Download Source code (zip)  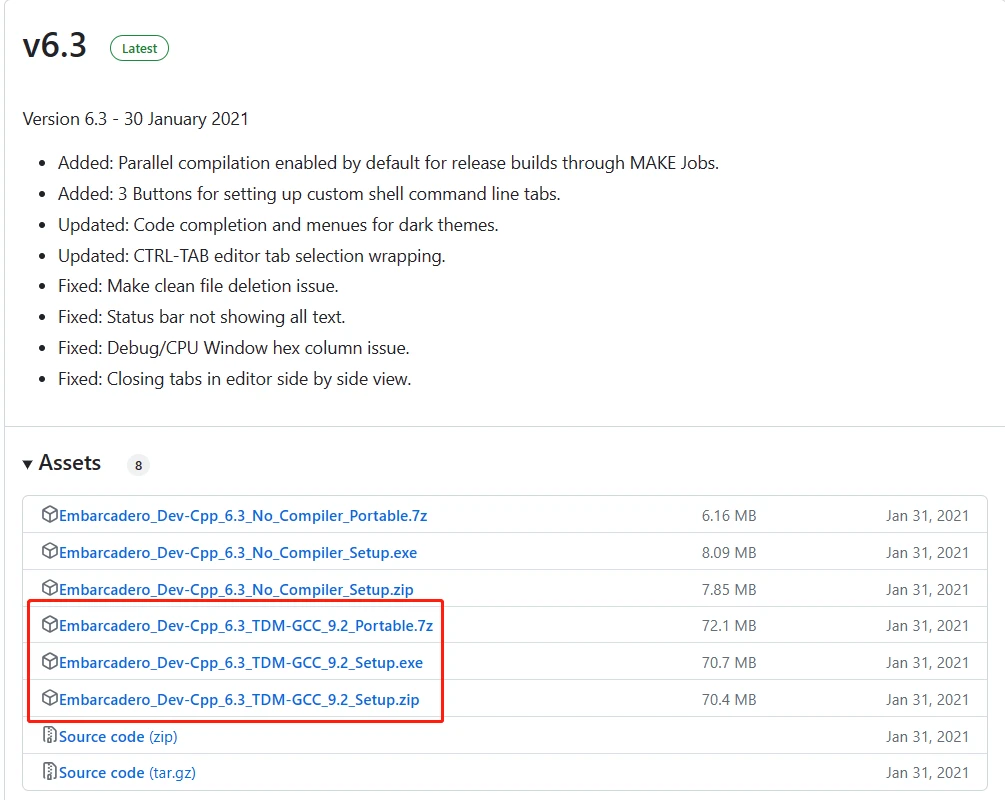118,737
